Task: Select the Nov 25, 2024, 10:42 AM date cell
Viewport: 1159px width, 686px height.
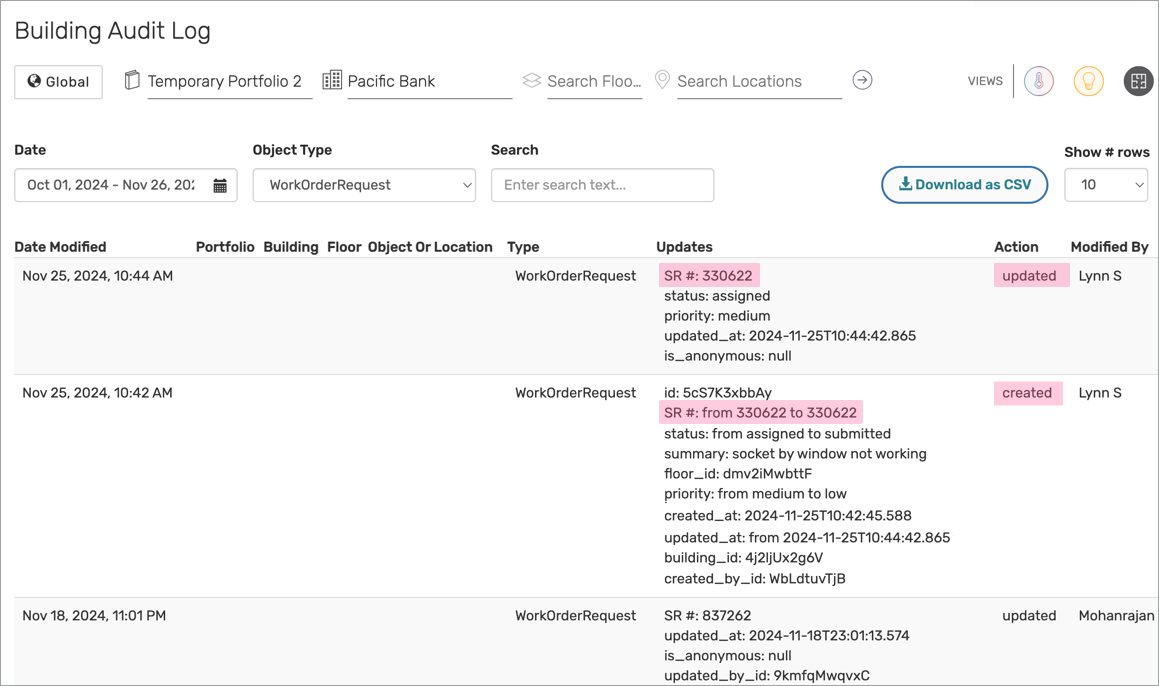Action: [x=98, y=393]
